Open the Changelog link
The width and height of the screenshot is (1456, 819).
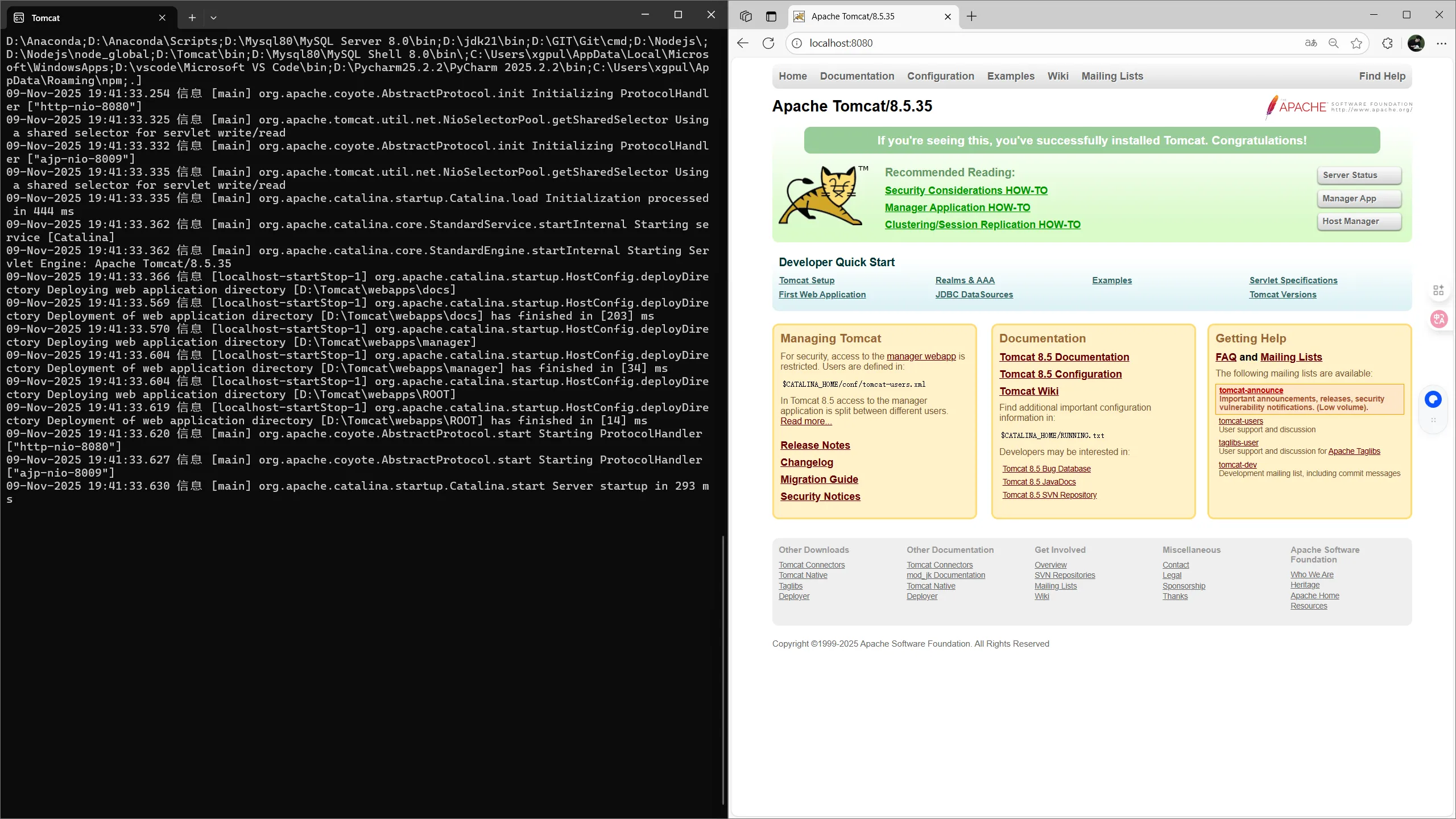tap(806, 462)
